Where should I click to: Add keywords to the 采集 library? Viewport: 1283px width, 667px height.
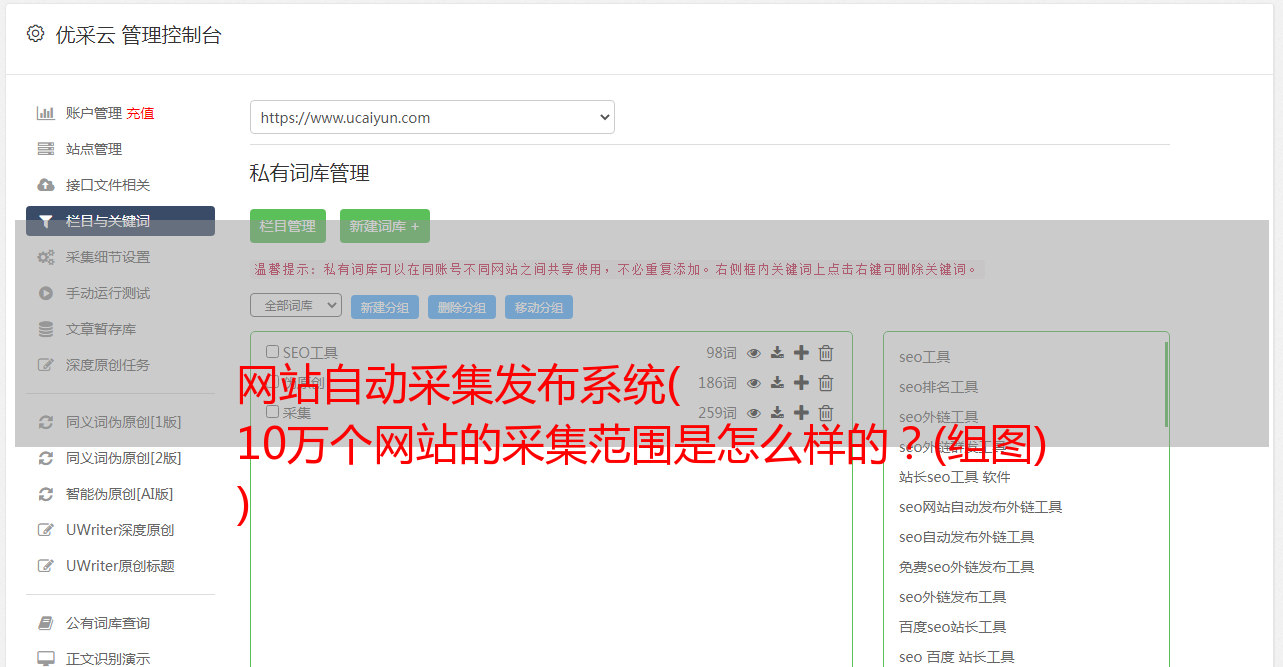pyautogui.click(x=801, y=412)
